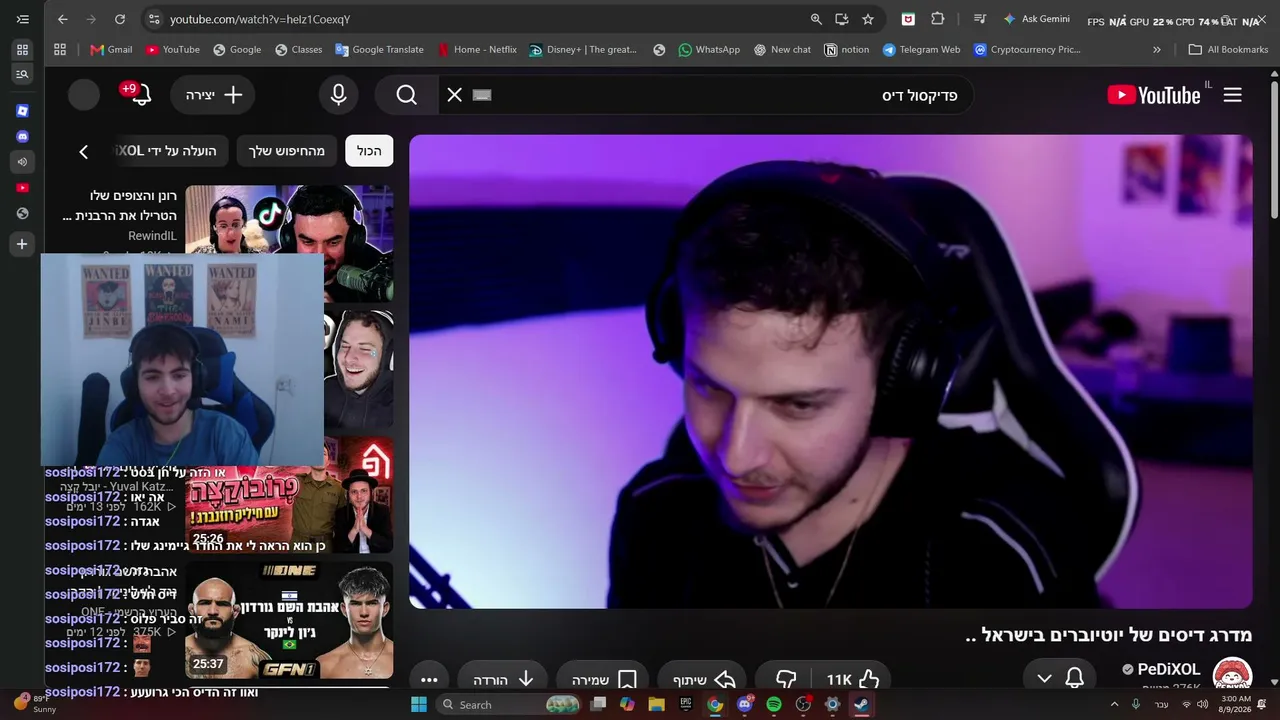Open Steam from the taskbar

tap(860, 704)
